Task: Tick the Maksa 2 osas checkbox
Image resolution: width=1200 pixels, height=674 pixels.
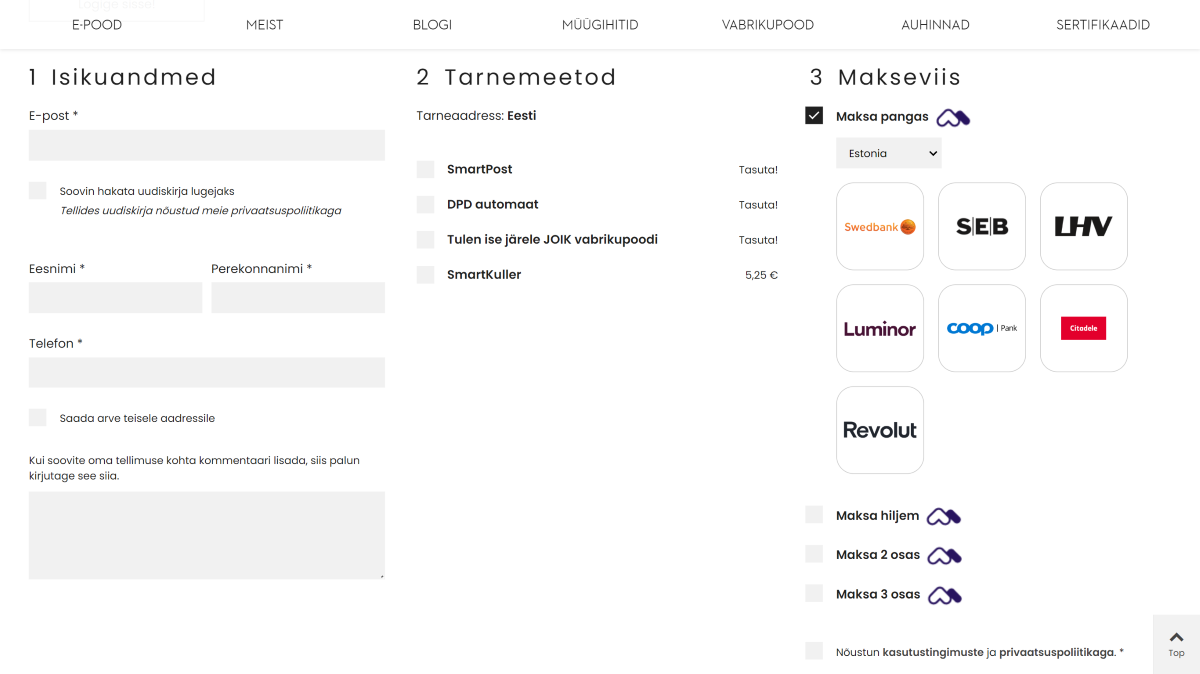Action: (x=814, y=554)
